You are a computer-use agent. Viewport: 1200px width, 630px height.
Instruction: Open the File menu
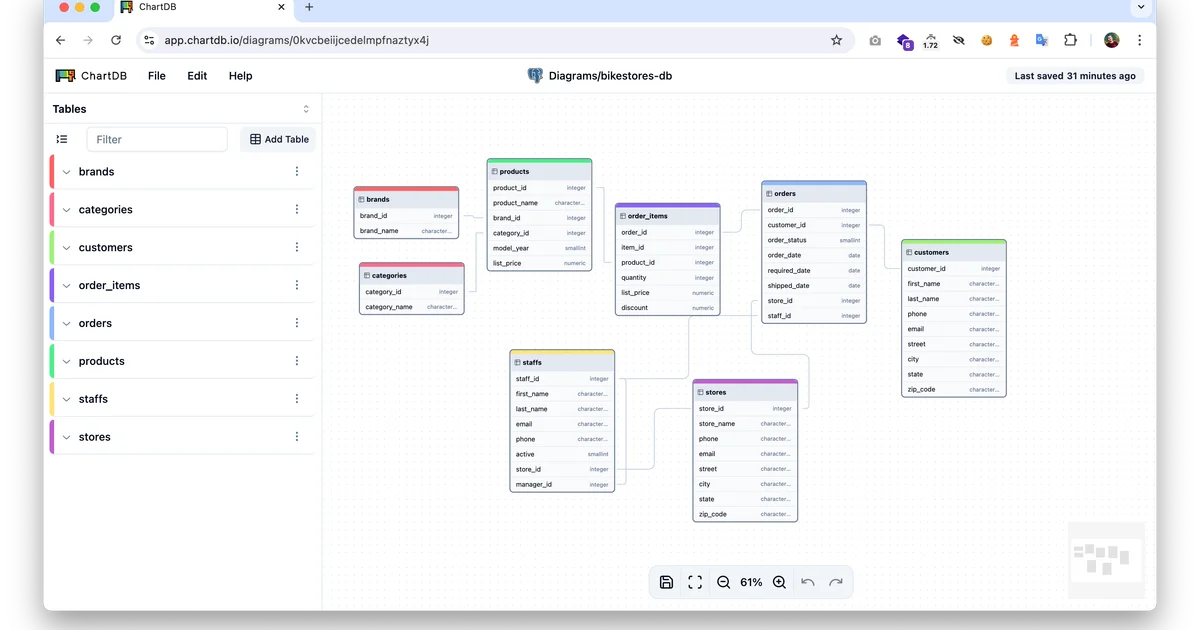(157, 76)
